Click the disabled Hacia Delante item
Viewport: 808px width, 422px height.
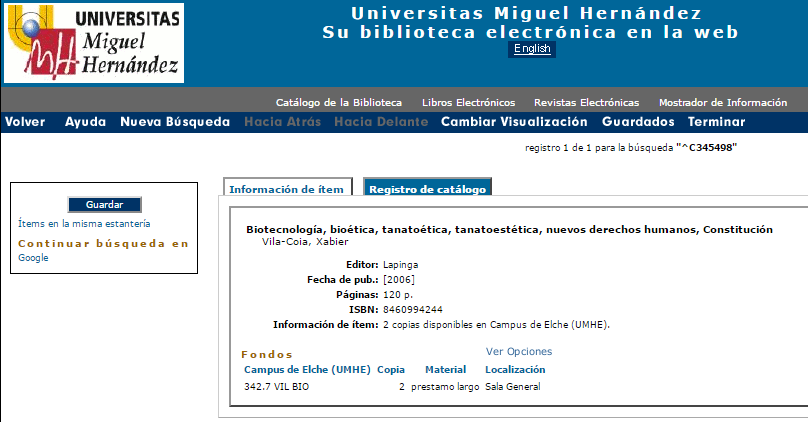(381, 122)
